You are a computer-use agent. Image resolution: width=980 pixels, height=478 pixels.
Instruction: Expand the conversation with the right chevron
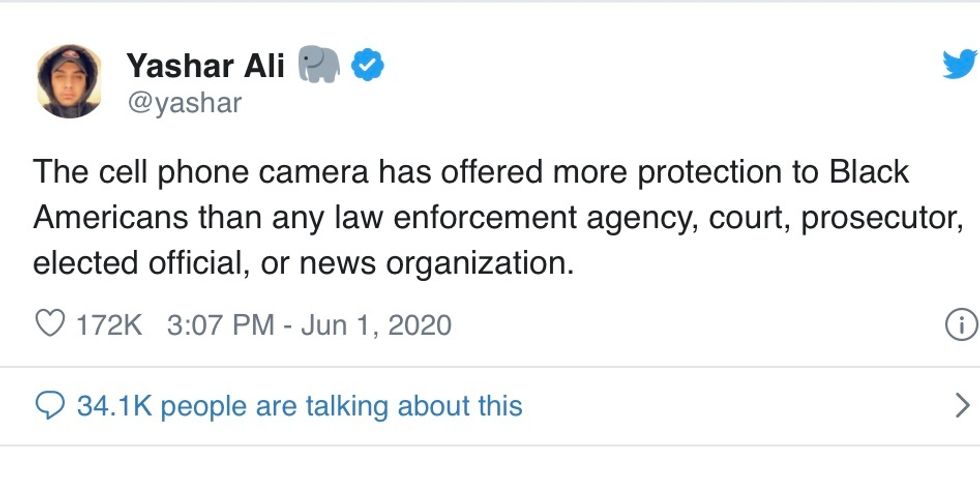click(962, 405)
